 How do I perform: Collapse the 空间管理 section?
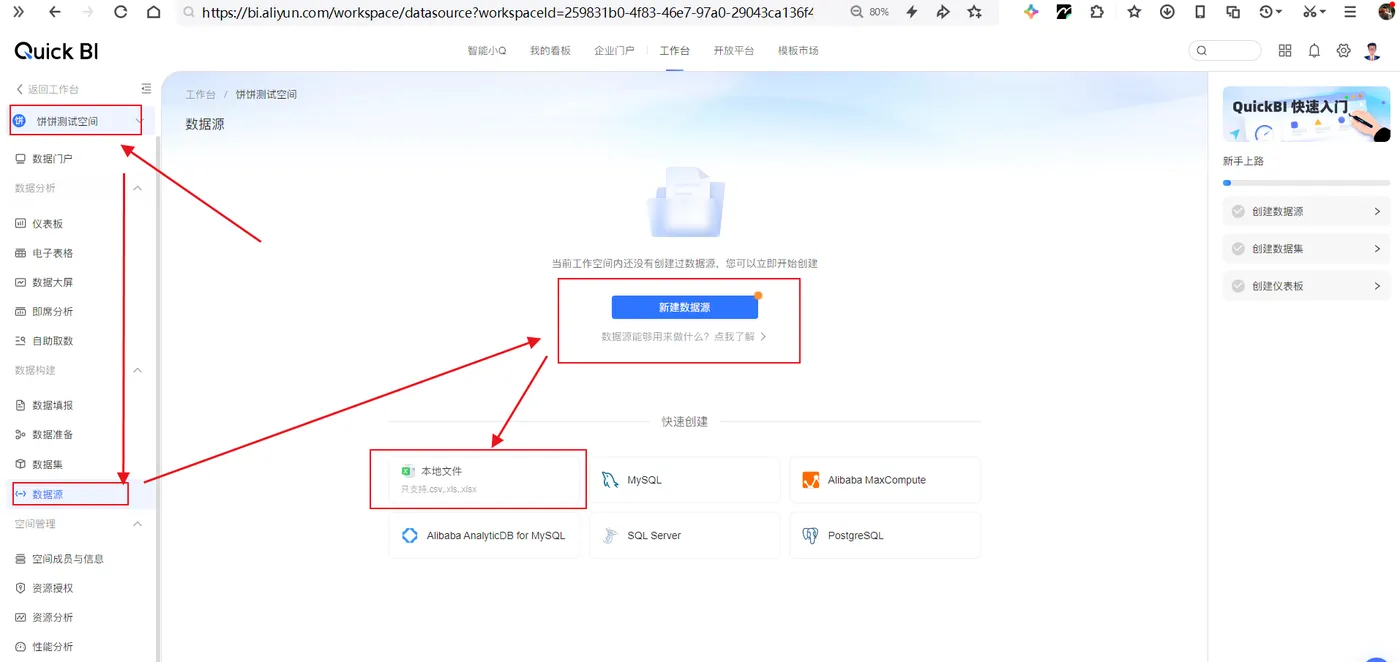tap(138, 524)
